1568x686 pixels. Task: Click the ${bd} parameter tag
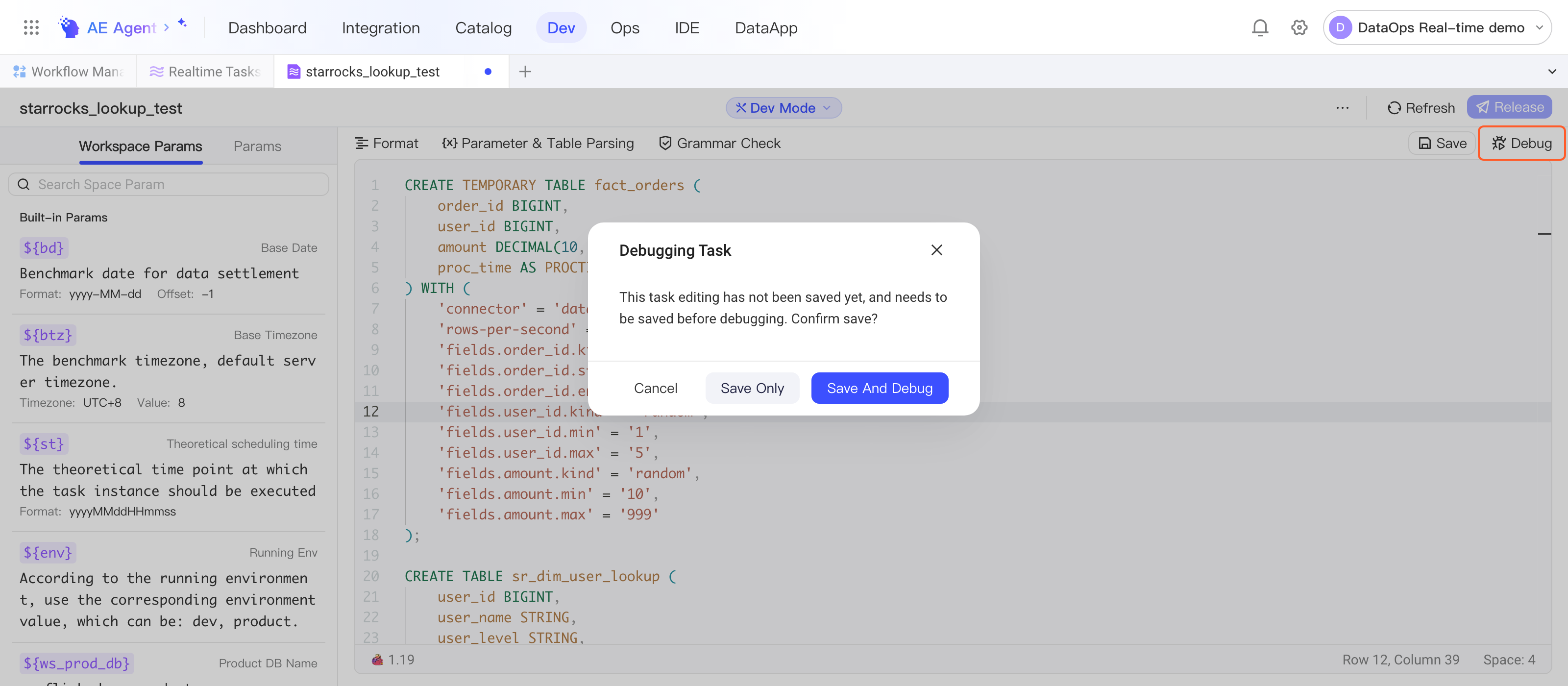tap(44, 248)
